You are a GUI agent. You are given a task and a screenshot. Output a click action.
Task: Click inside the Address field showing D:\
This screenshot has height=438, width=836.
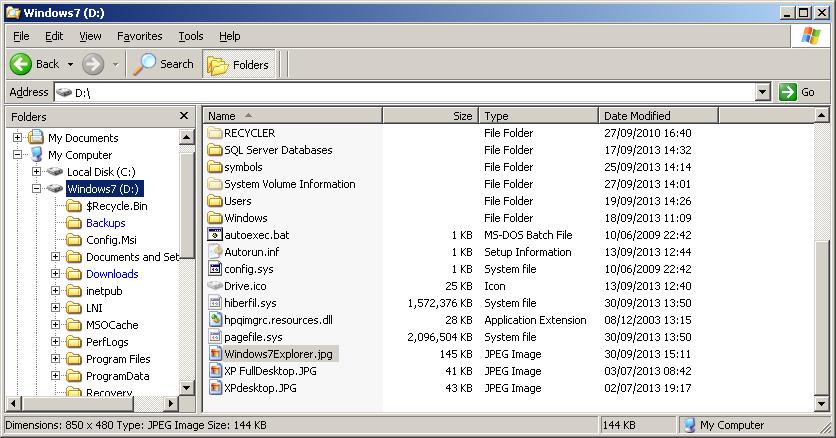click(405, 92)
